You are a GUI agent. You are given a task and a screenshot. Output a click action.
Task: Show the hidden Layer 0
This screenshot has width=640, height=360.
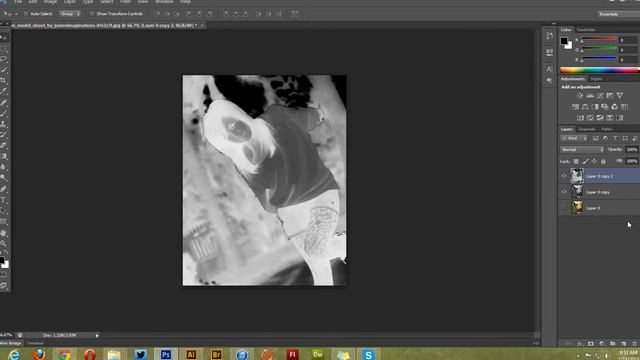[x=564, y=208]
